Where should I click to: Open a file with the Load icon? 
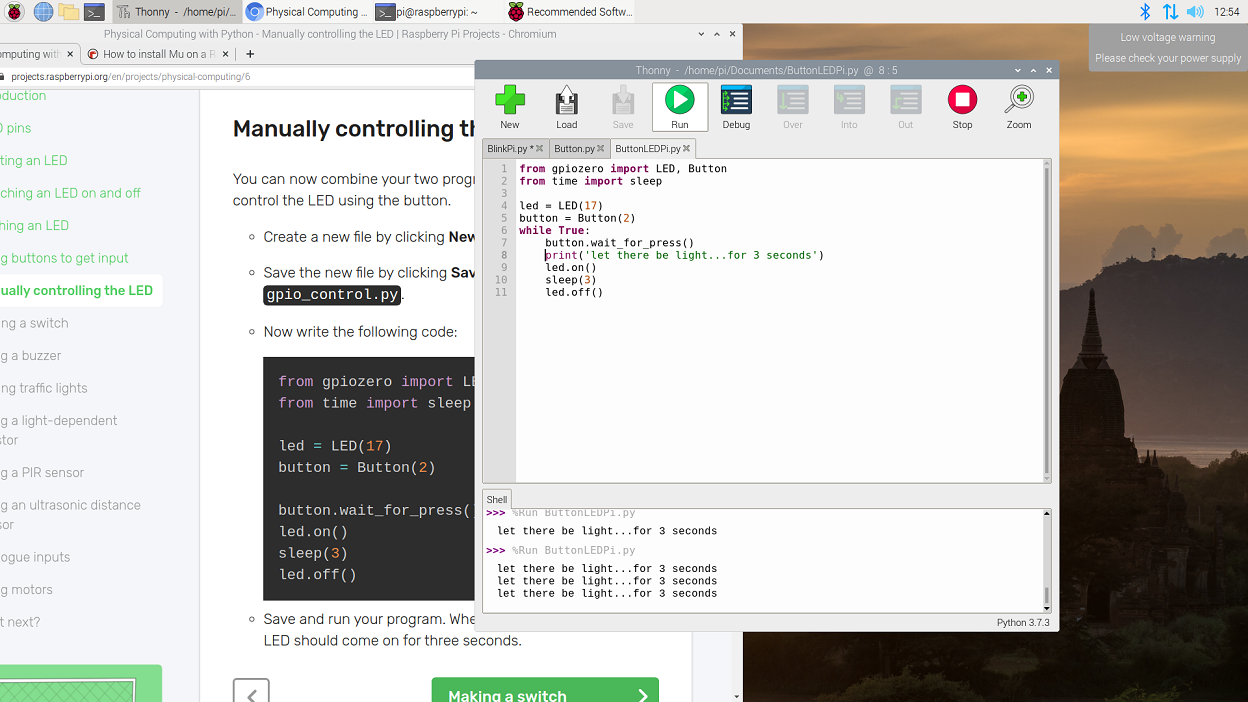point(567,106)
